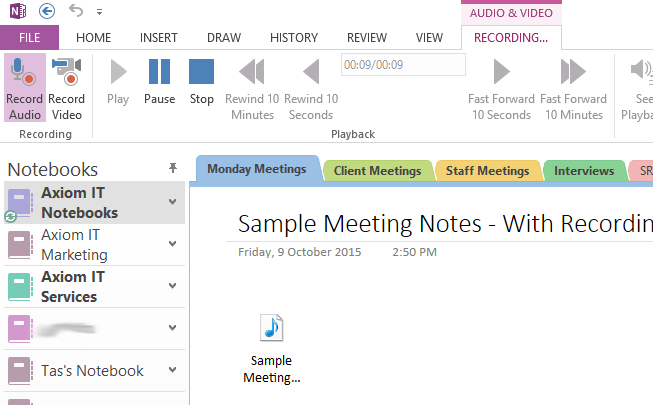The height and width of the screenshot is (405, 653).
Task: Switch to the INSERT ribbon tab
Action: pos(159,38)
